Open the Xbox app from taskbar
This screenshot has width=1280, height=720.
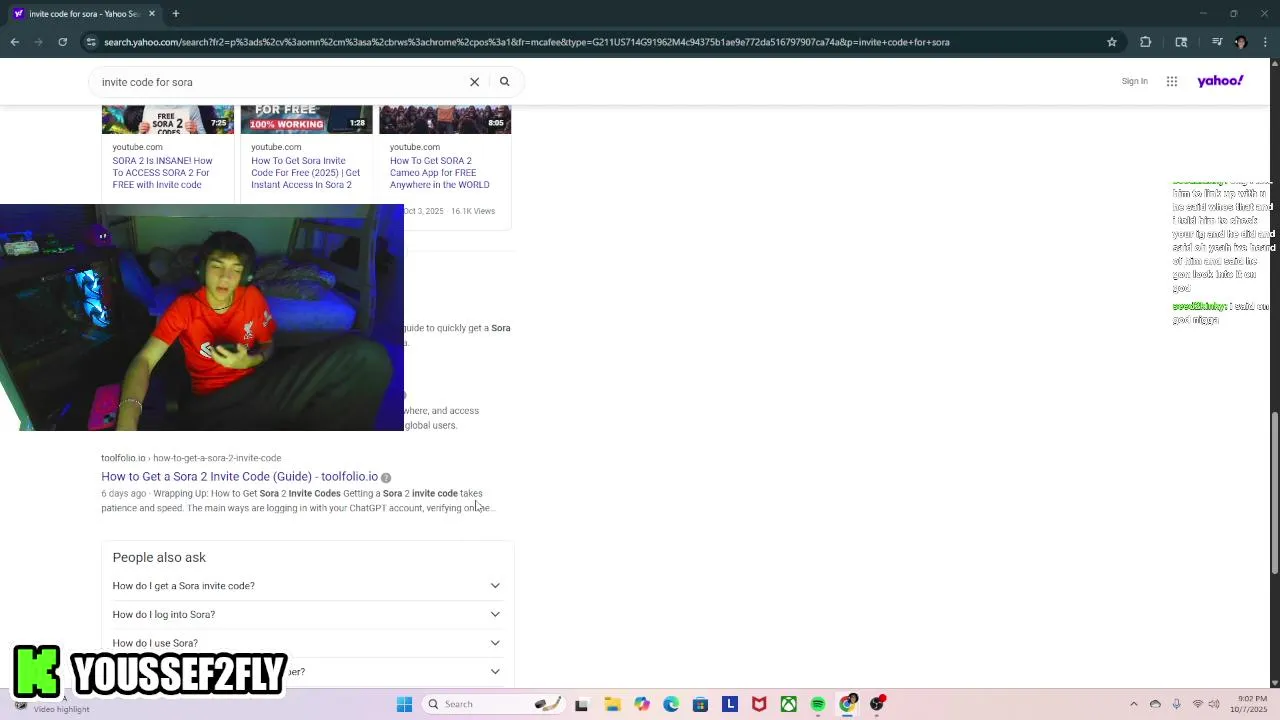pos(789,704)
